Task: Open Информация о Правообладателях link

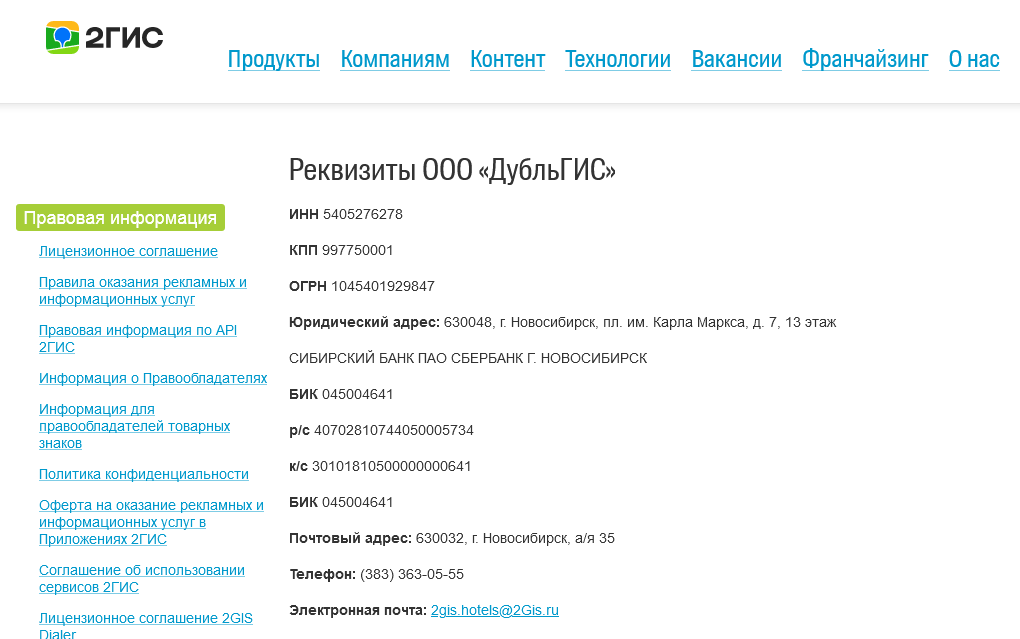Action: coord(153,378)
